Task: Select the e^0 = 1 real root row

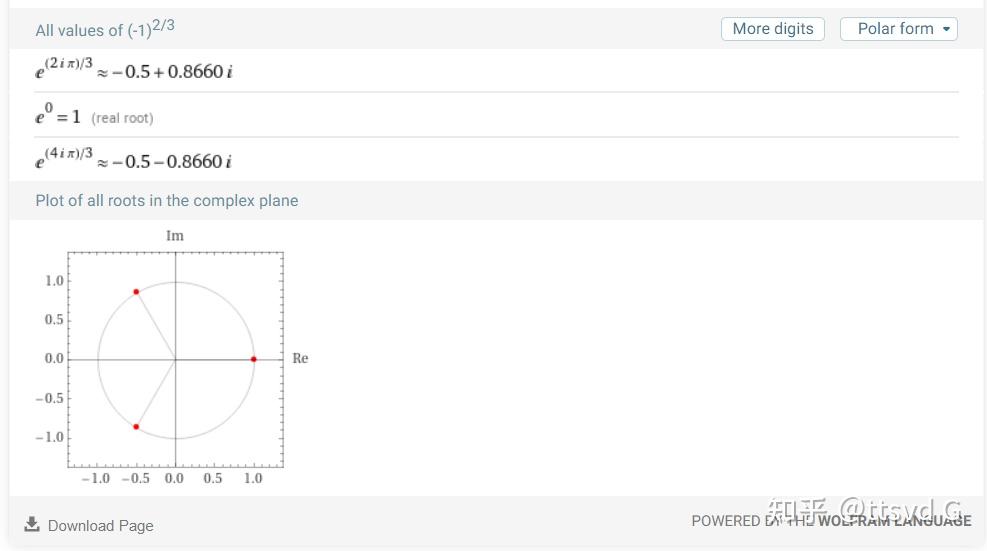Action: (x=497, y=115)
